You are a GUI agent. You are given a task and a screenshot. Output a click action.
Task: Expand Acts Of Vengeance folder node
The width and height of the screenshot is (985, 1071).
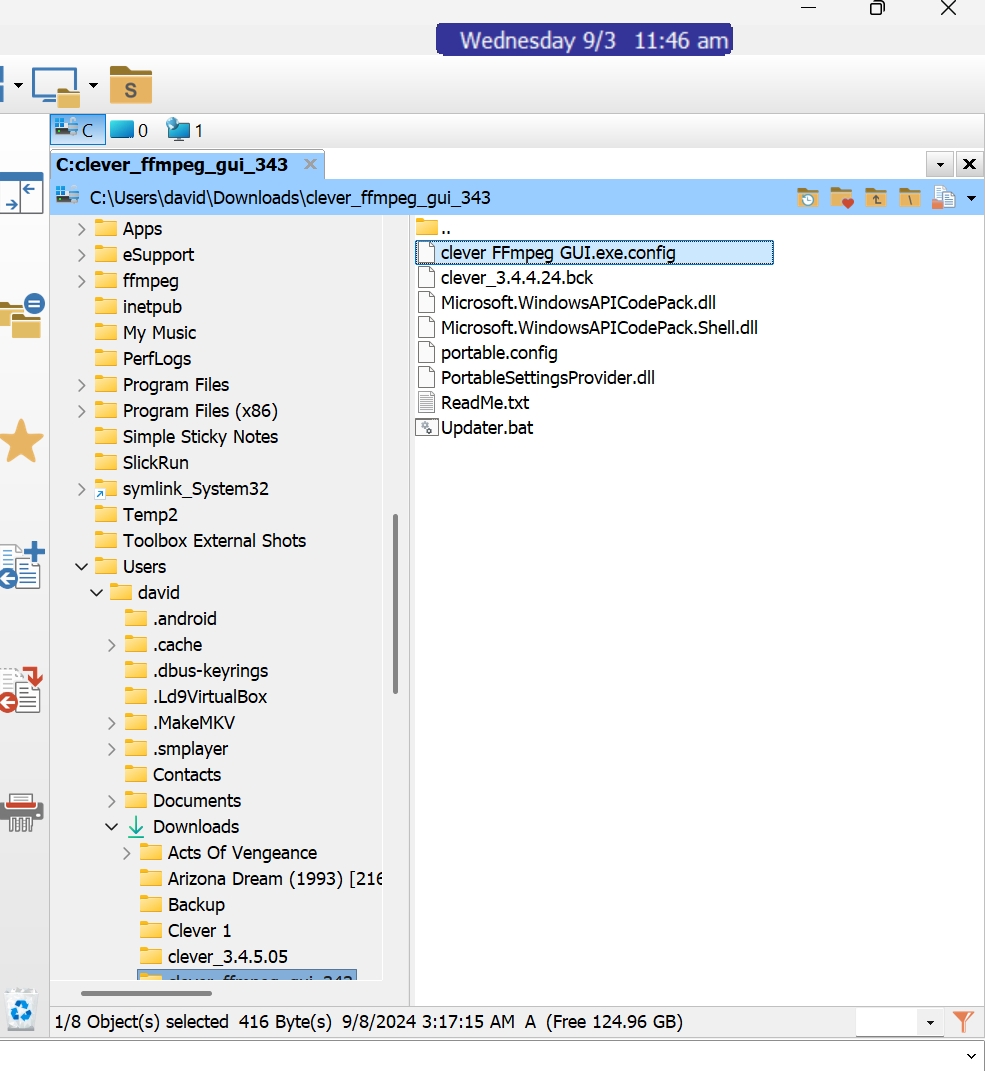126,853
